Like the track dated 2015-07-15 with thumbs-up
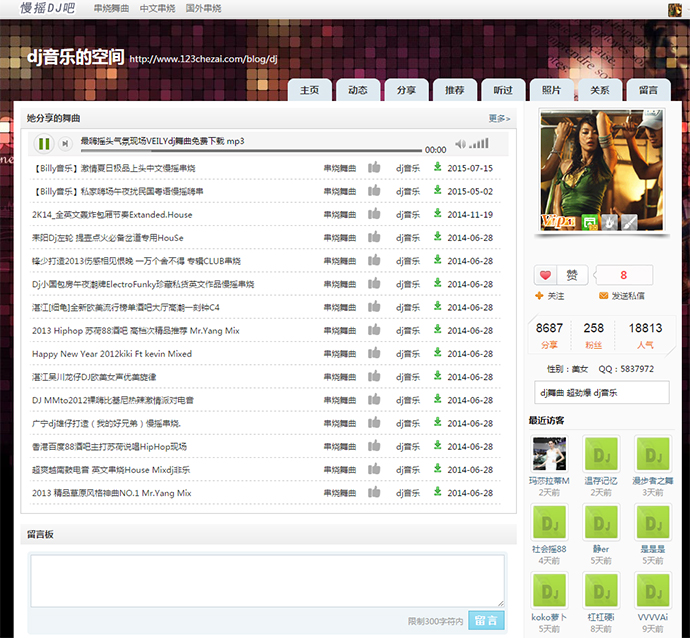This screenshot has height=638, width=690. point(374,168)
